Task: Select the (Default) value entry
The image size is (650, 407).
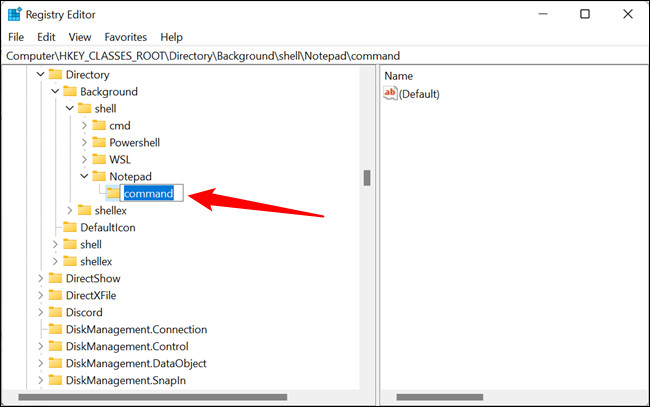Action: [419, 94]
